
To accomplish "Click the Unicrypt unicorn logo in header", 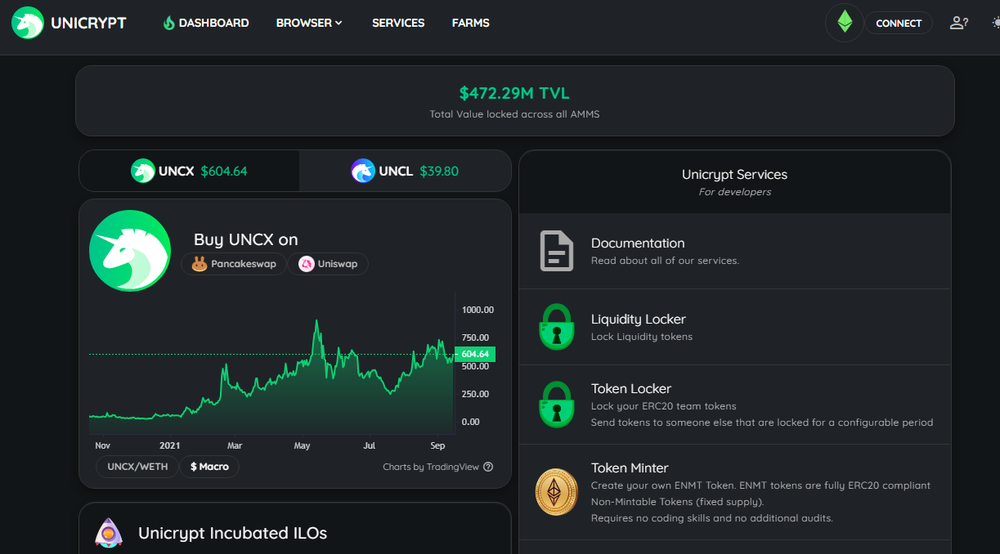I will (27, 23).
